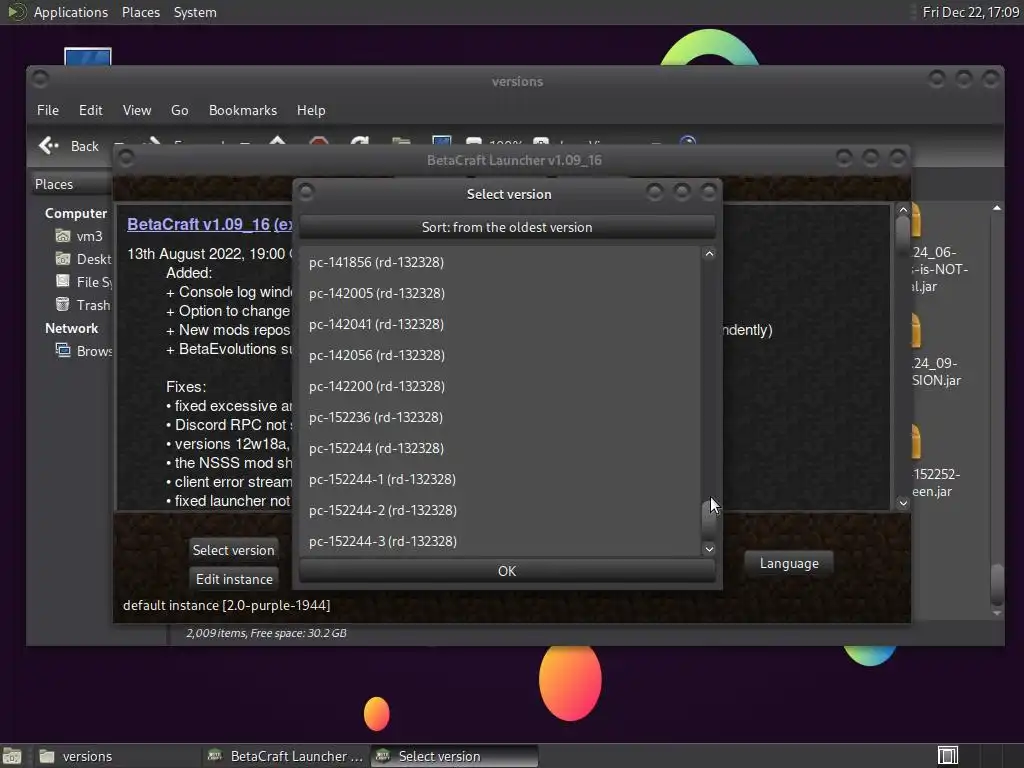Click the MATE logo icon beside Applications

pyautogui.click(x=16, y=12)
